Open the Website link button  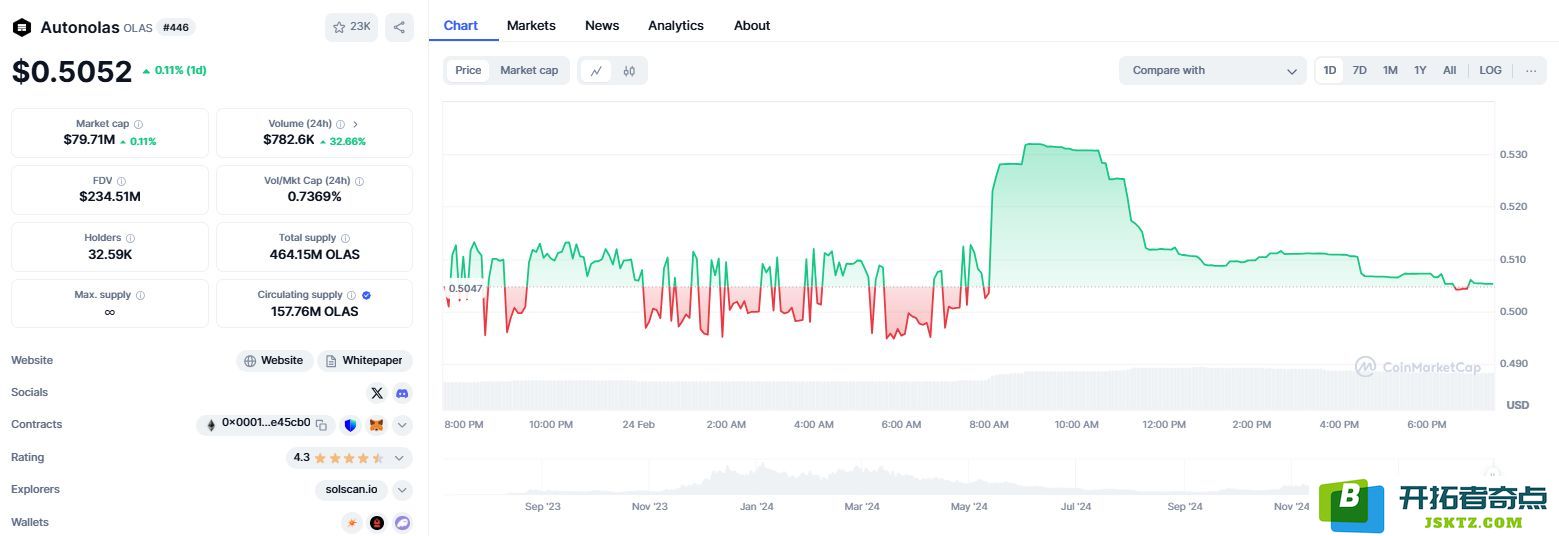tap(274, 361)
